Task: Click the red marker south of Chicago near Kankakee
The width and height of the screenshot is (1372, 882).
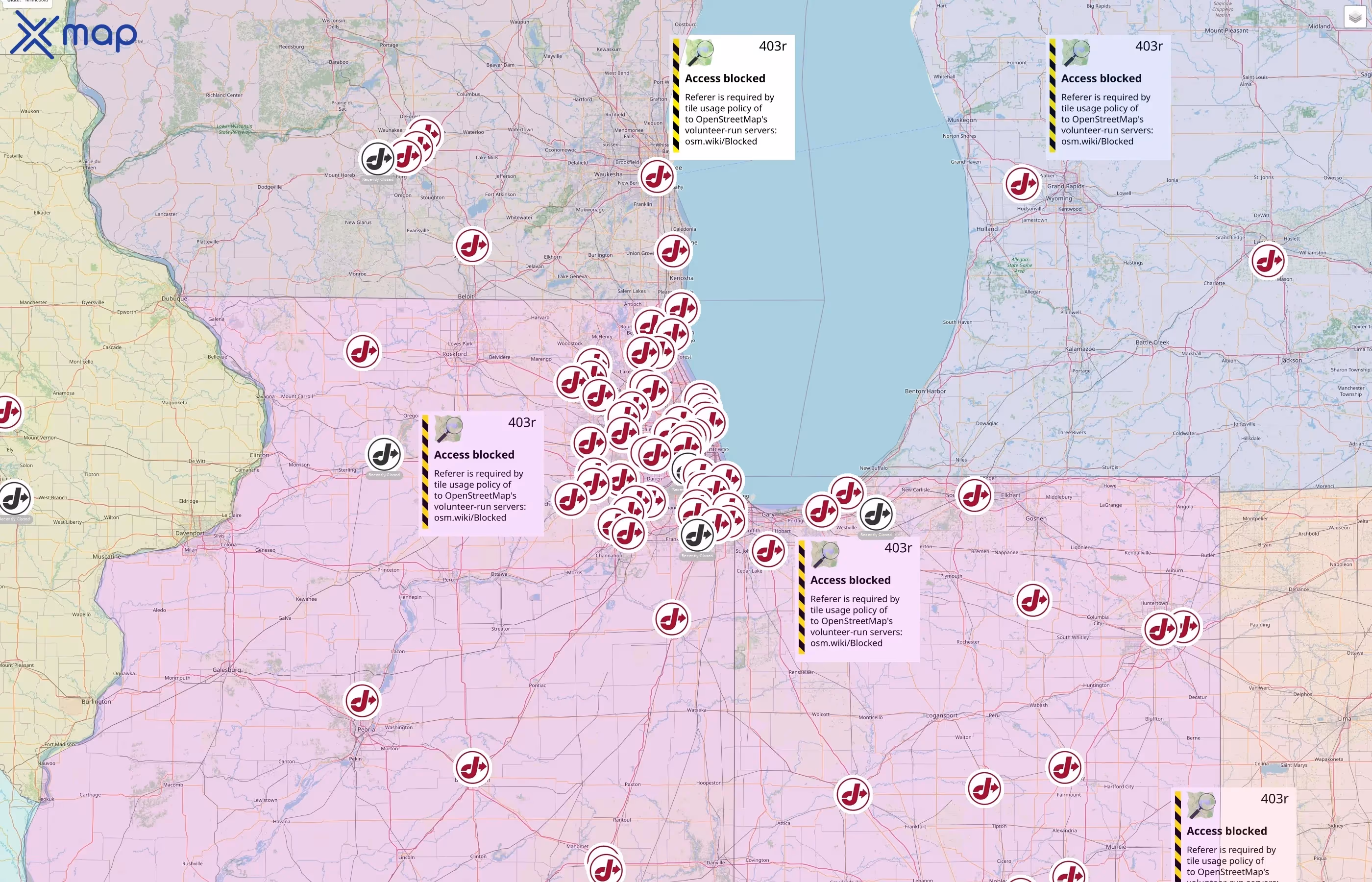Action: tap(672, 618)
